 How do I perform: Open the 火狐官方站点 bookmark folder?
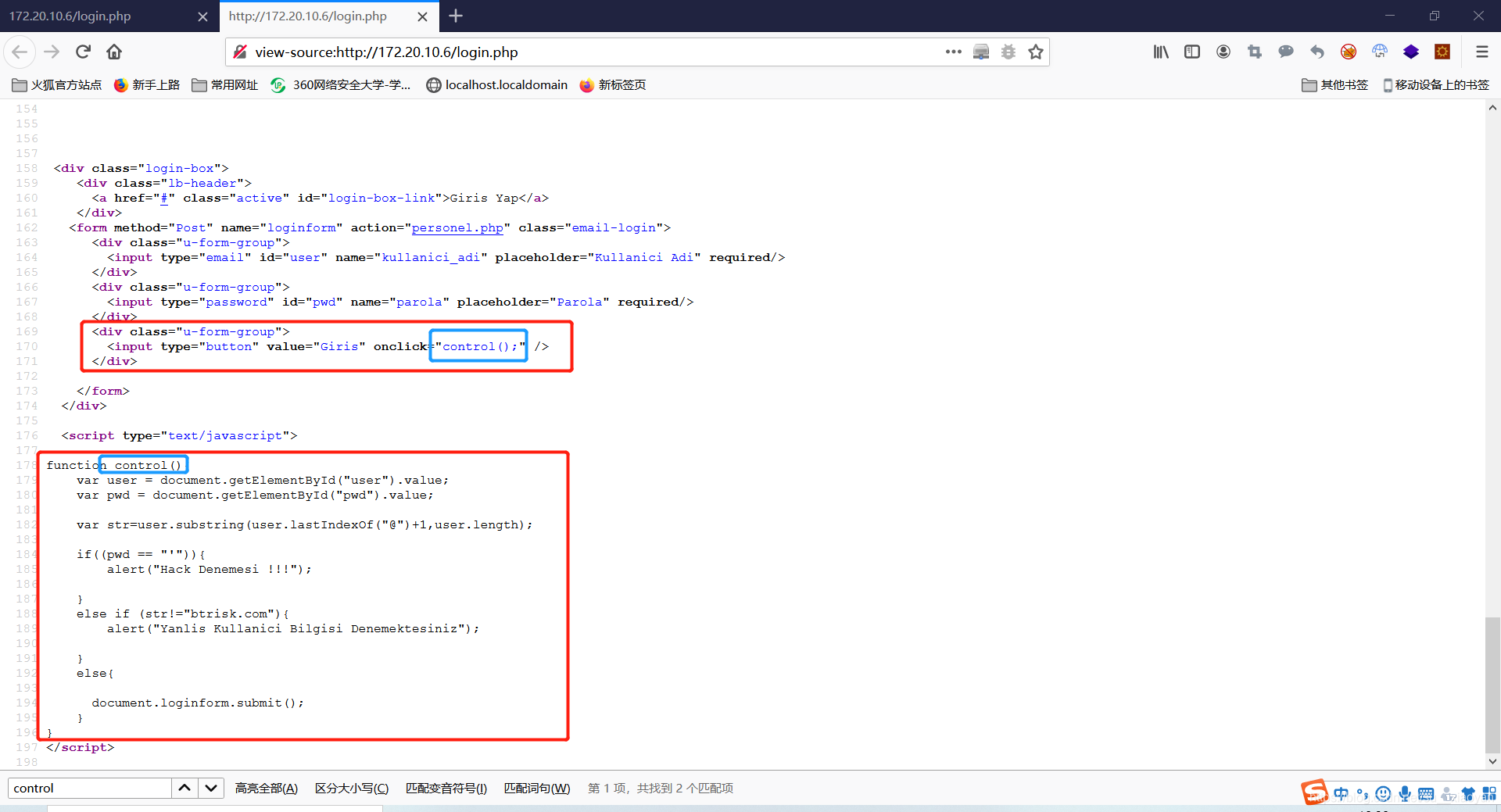click(x=57, y=84)
